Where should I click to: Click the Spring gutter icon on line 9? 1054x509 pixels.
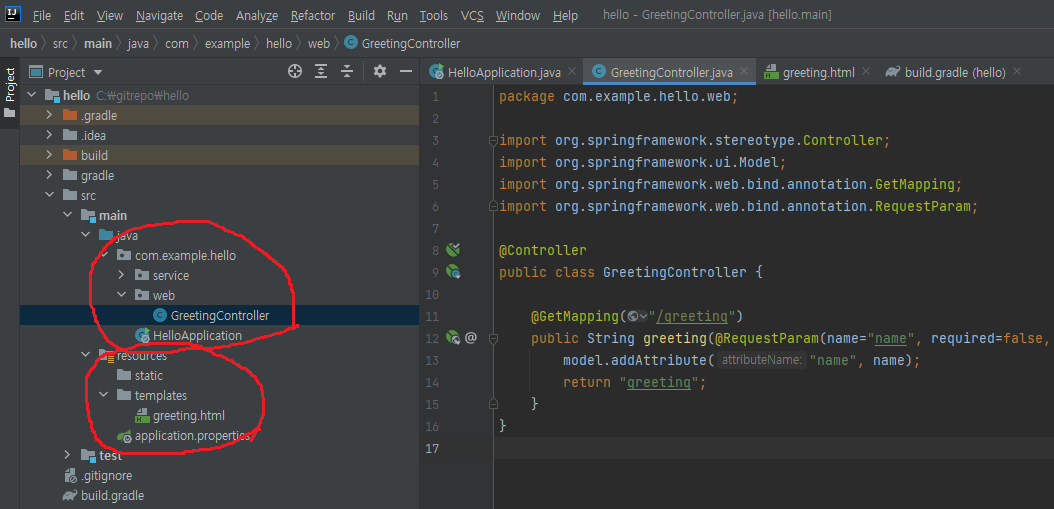tap(454, 272)
